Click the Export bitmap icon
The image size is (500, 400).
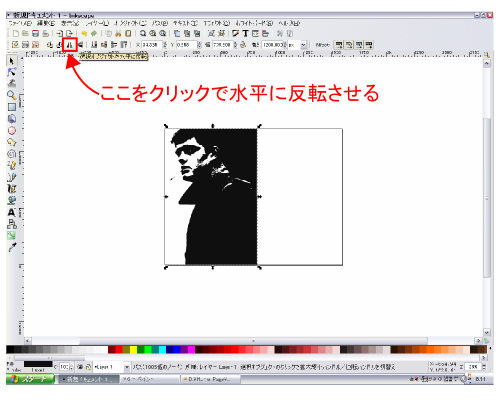click(x=69, y=33)
